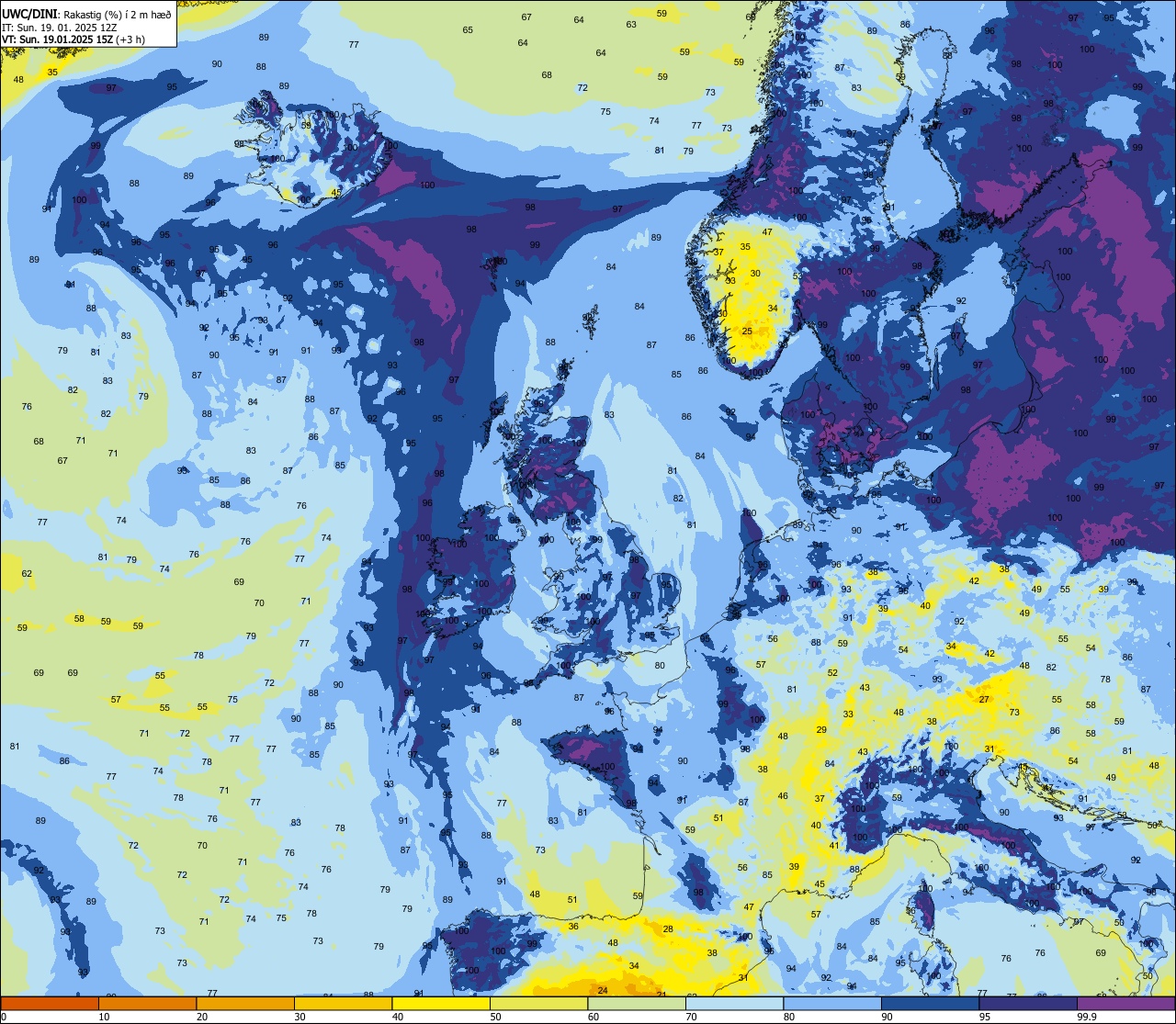Click the 40–50 bright yellow legend swatch
Image resolution: width=1176 pixels, height=1024 pixels.
pyautogui.click(x=441, y=1003)
